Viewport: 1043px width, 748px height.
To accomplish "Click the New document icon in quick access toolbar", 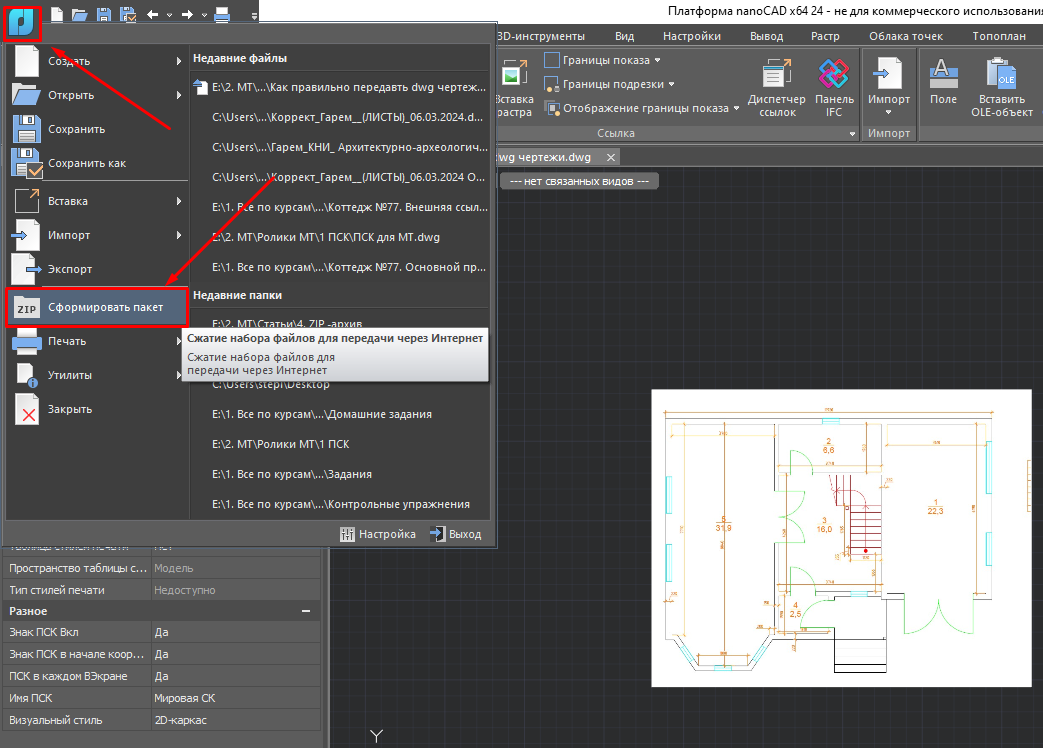I will tap(57, 15).
